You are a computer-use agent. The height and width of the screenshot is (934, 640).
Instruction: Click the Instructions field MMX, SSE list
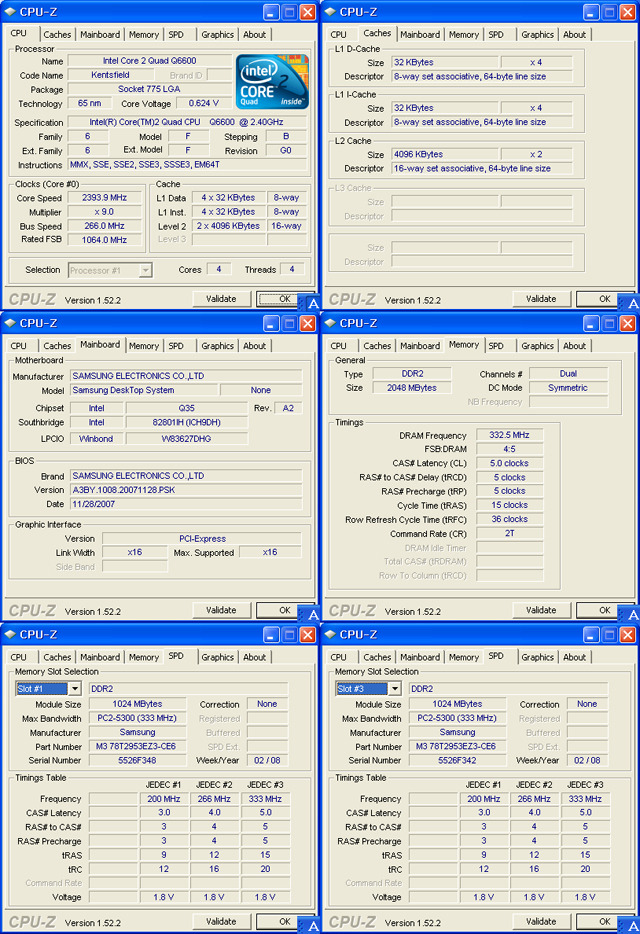pyautogui.click(x=188, y=165)
